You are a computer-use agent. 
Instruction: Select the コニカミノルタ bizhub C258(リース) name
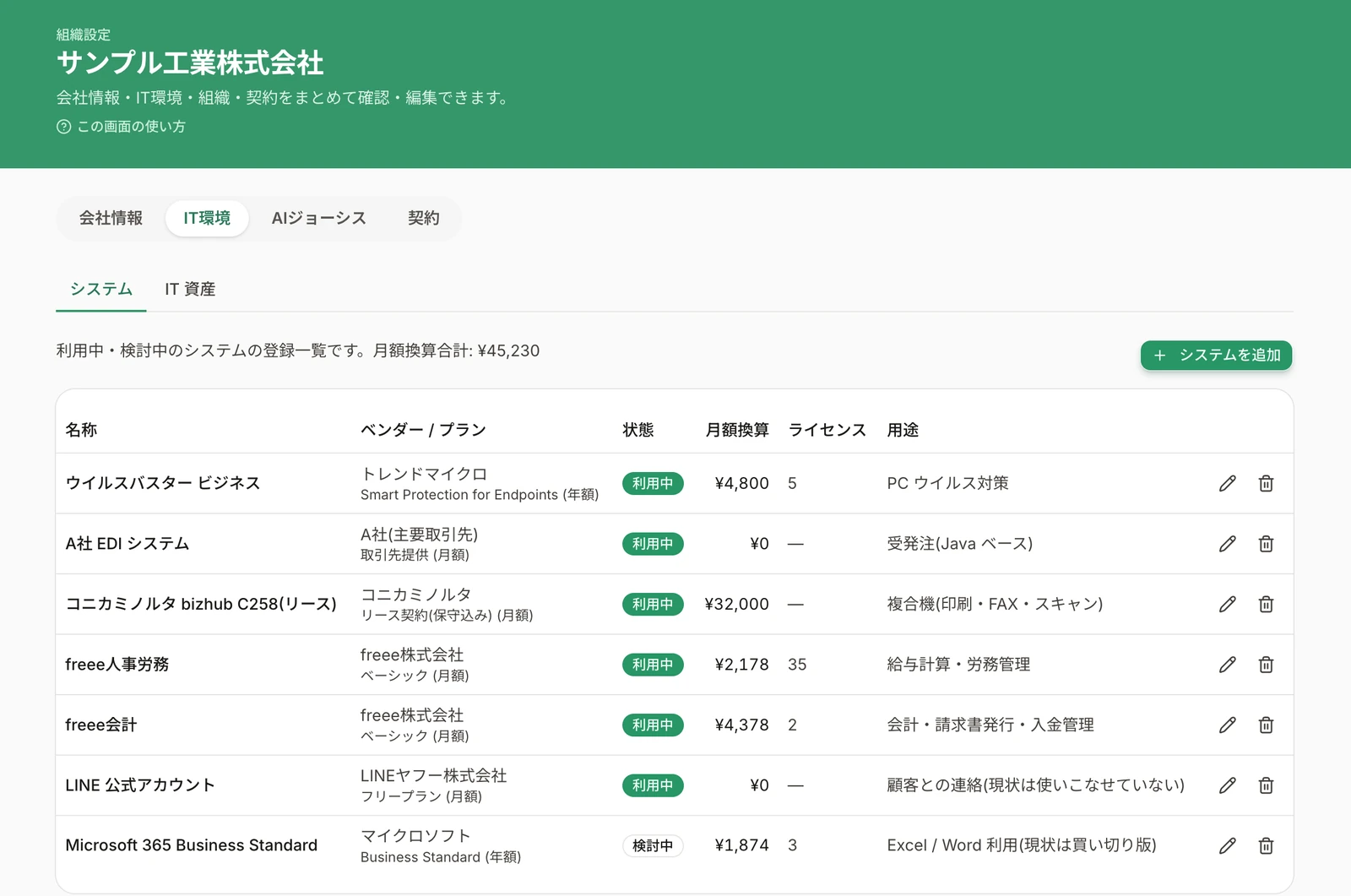(x=201, y=604)
